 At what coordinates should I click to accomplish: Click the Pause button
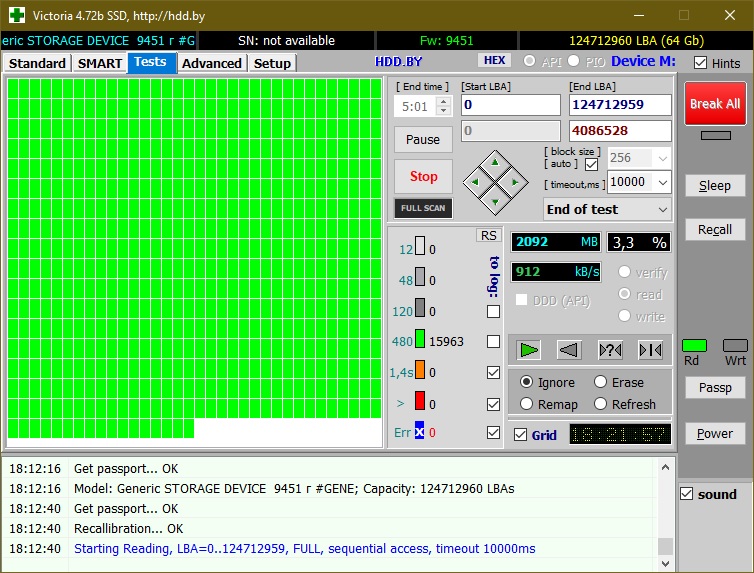click(423, 140)
